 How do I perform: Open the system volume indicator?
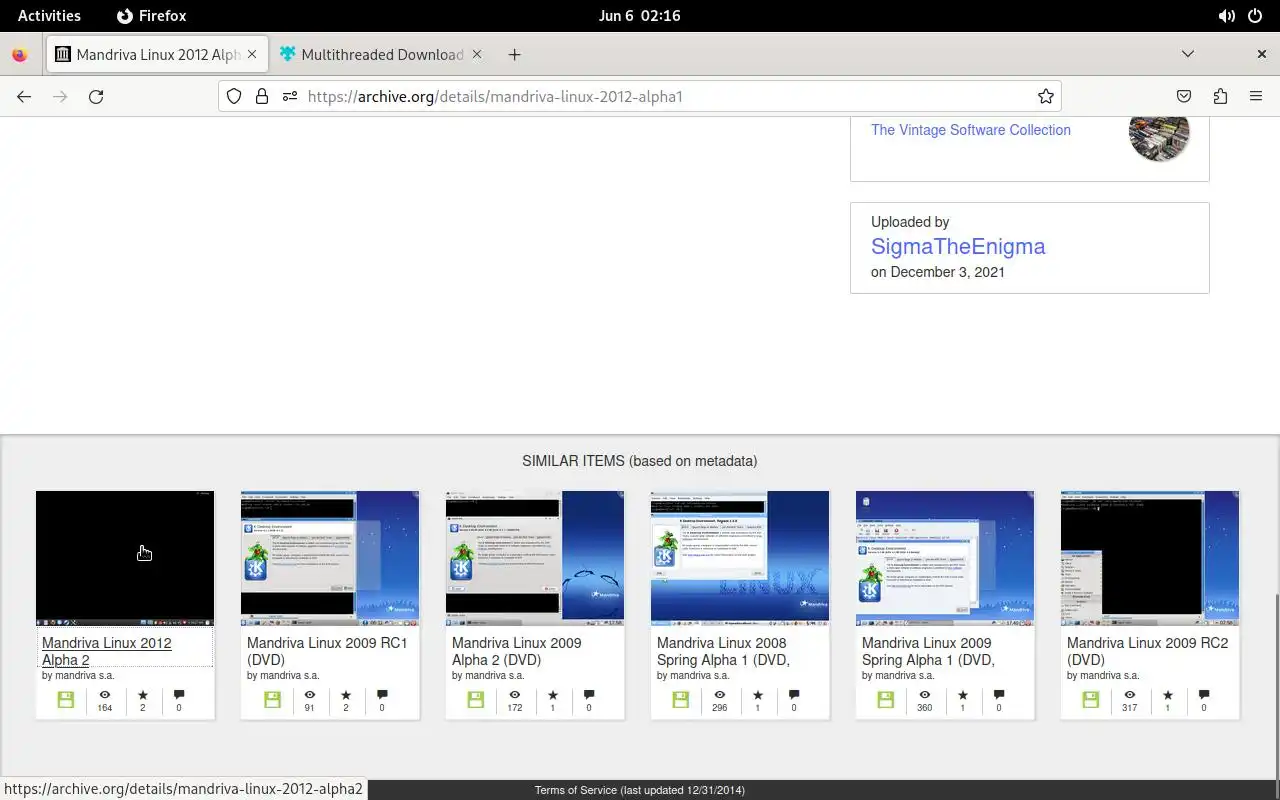tap(1226, 16)
